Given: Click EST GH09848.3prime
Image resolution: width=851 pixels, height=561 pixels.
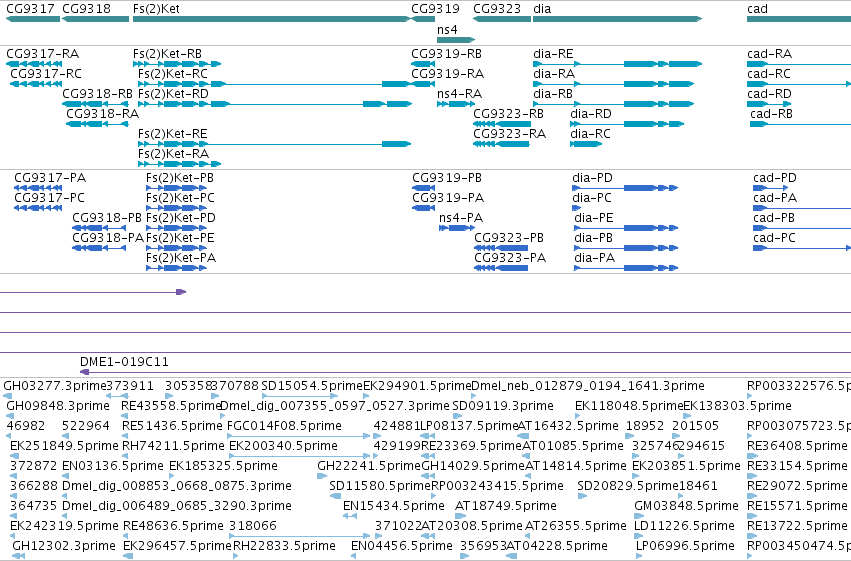Looking at the screenshot, I should (58, 406).
